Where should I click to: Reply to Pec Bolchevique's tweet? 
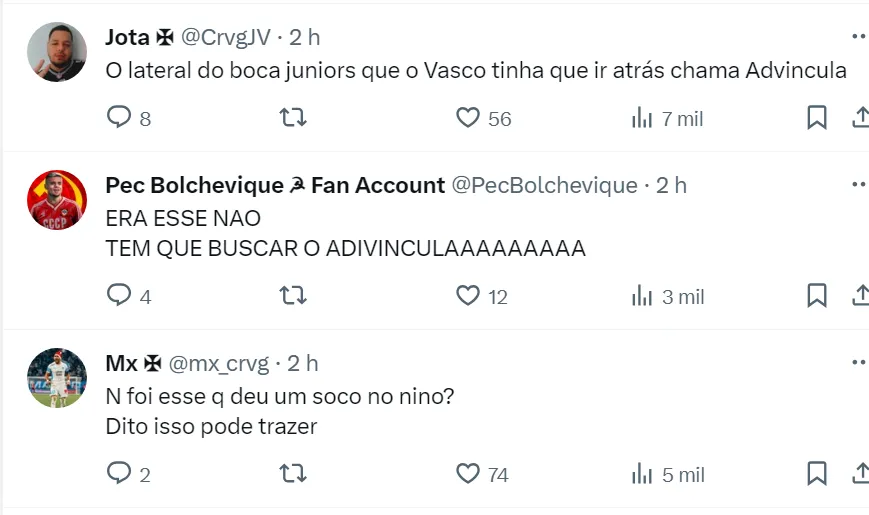pyautogui.click(x=120, y=296)
